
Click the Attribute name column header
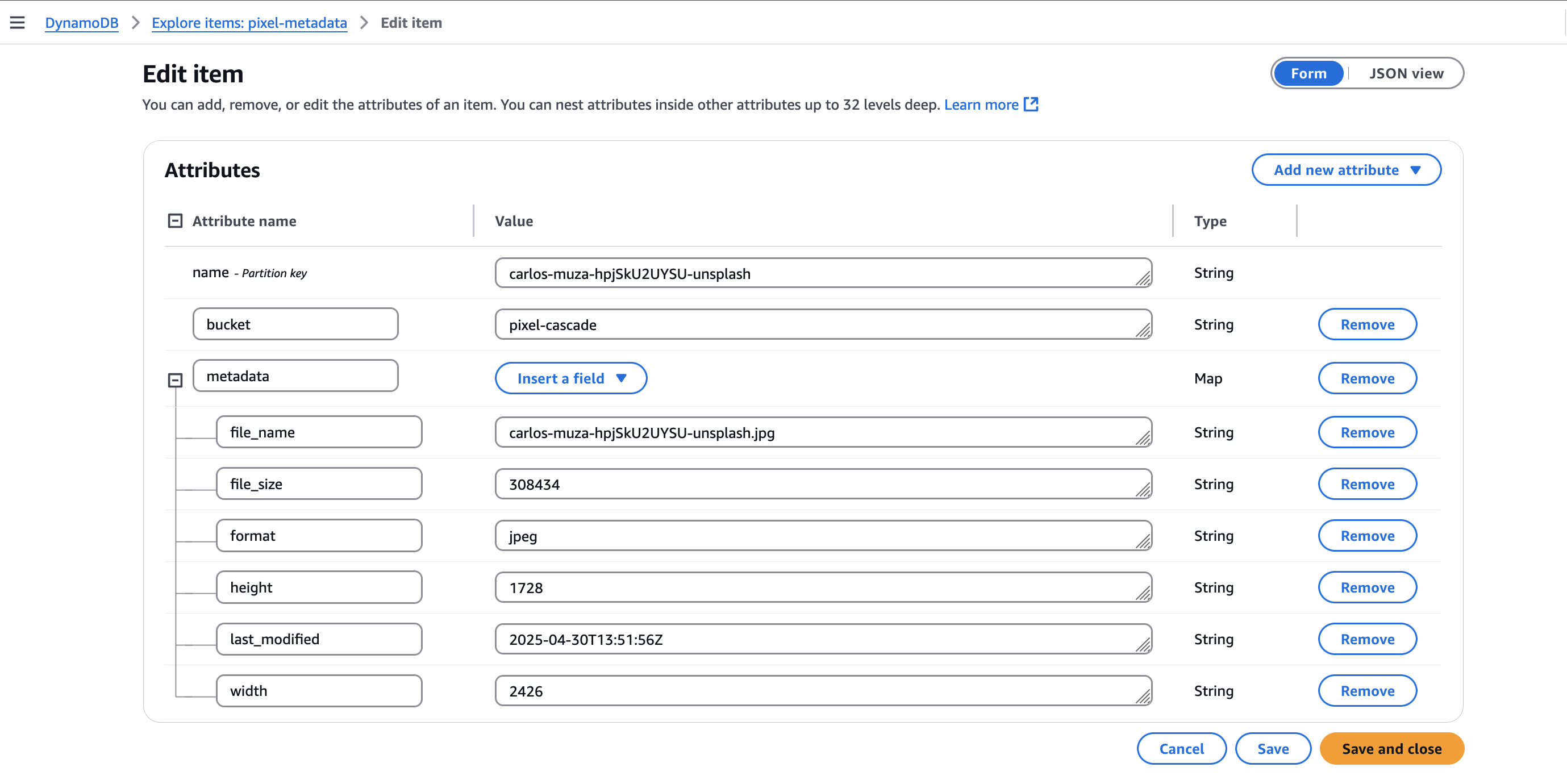point(244,221)
